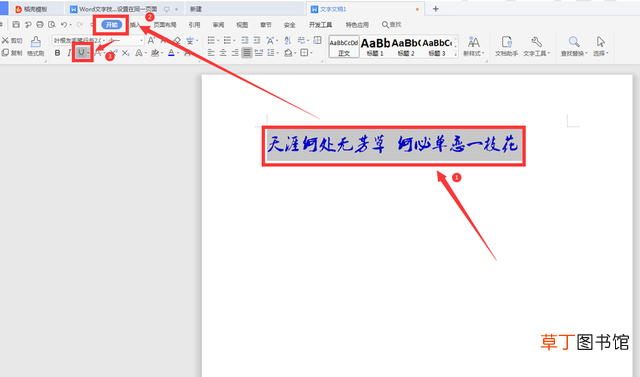Click the Increase Indent icon
This screenshot has height=377, width=640.
click(x=257, y=40)
